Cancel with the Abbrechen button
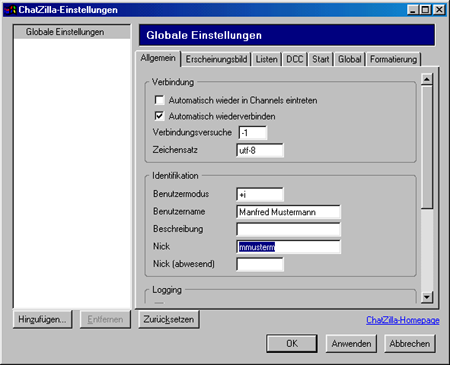The image size is (450, 365). (x=410, y=343)
